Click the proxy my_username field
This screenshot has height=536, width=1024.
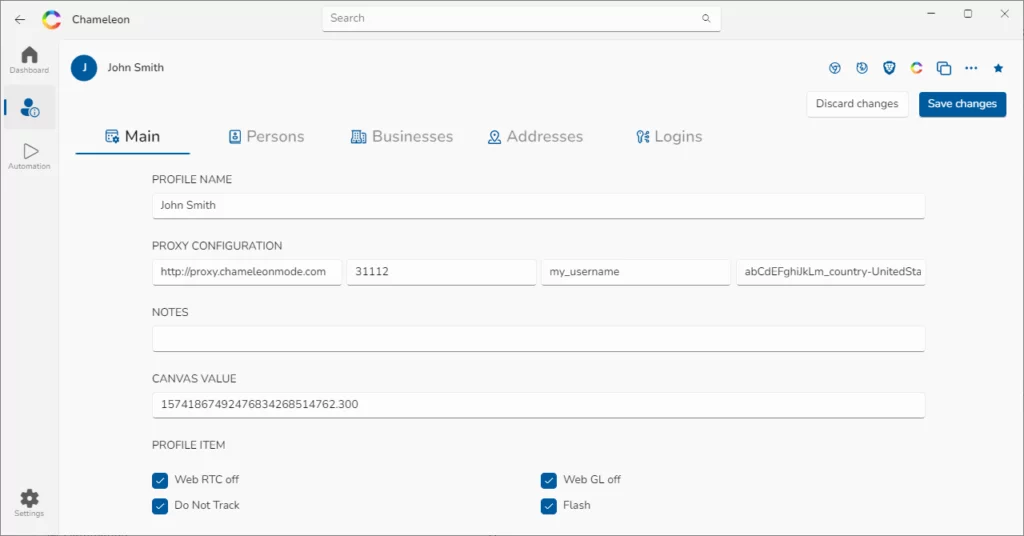635,272
